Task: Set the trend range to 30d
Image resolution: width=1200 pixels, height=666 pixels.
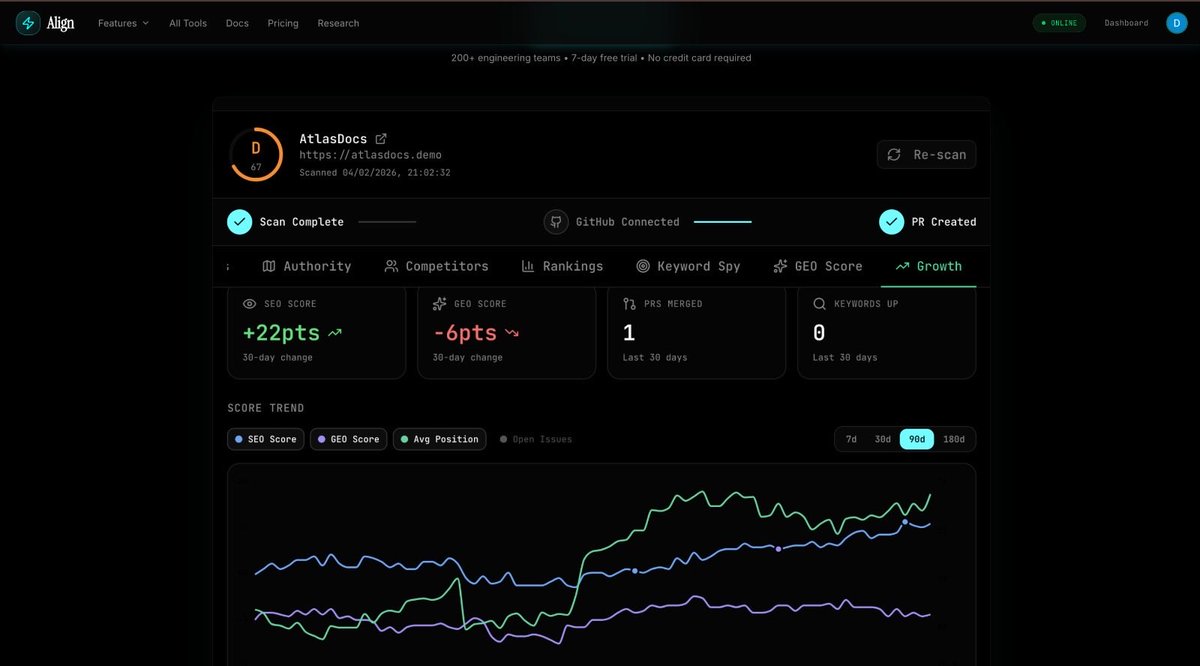Action: click(883, 439)
